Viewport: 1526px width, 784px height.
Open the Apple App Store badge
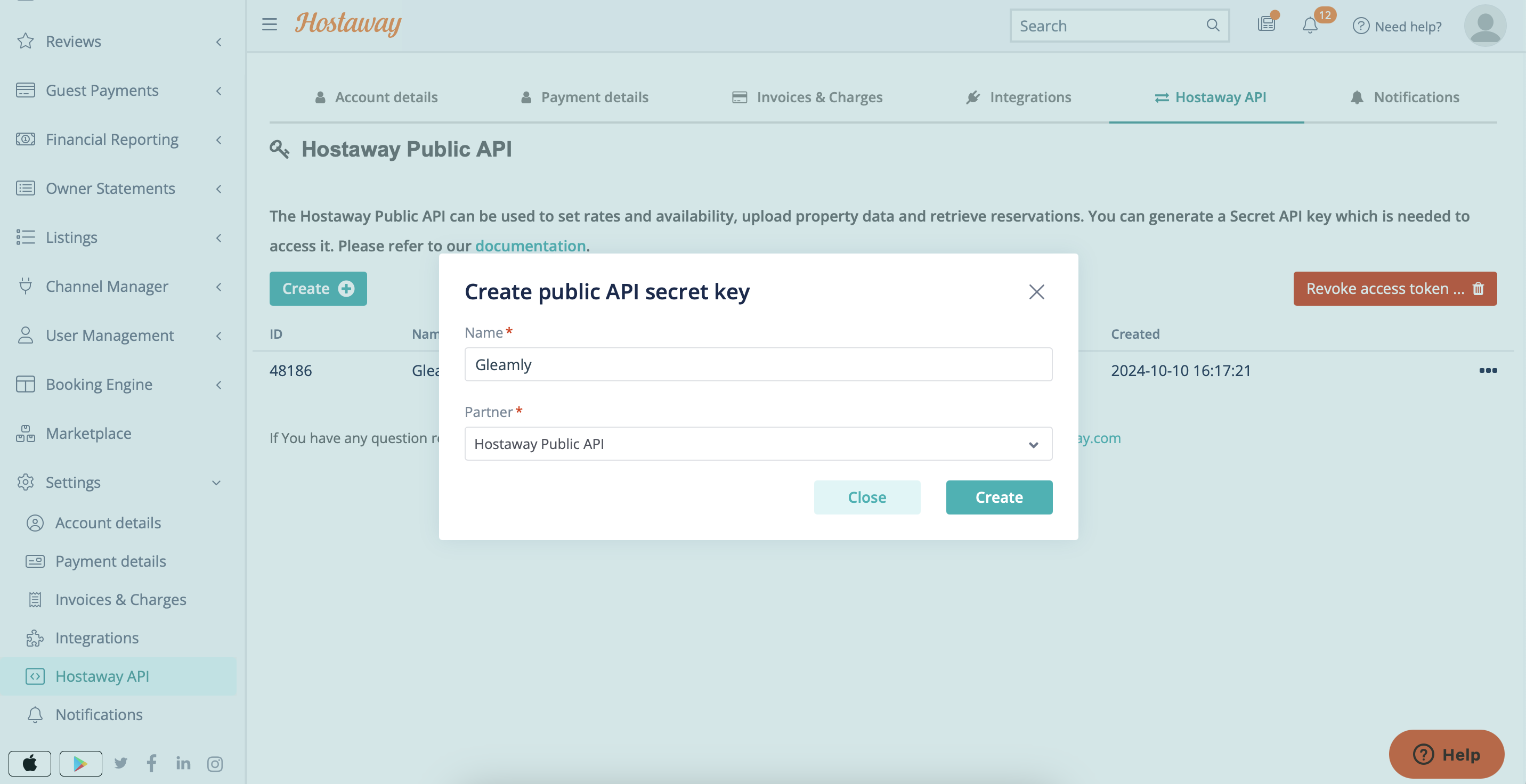pyautogui.click(x=30, y=763)
